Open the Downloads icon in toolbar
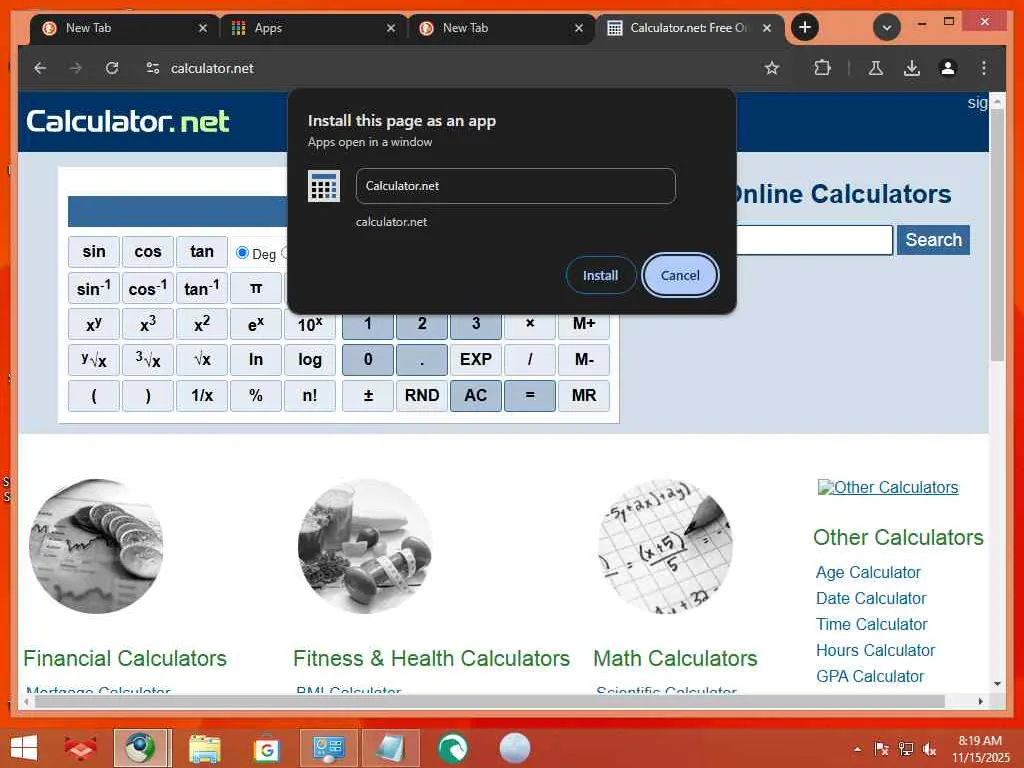The height and width of the screenshot is (768, 1024). click(x=912, y=68)
